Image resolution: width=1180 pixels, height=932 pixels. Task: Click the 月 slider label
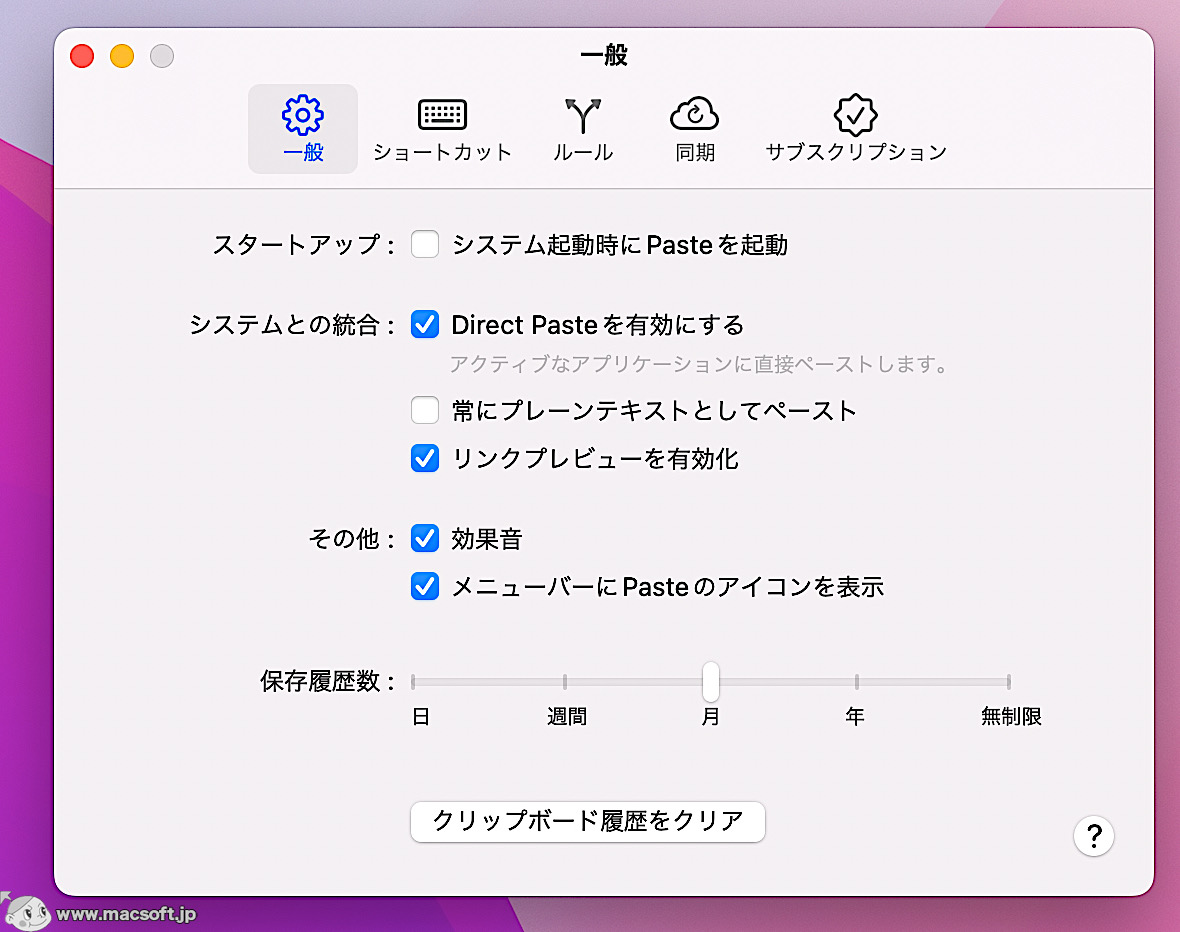[x=710, y=716]
